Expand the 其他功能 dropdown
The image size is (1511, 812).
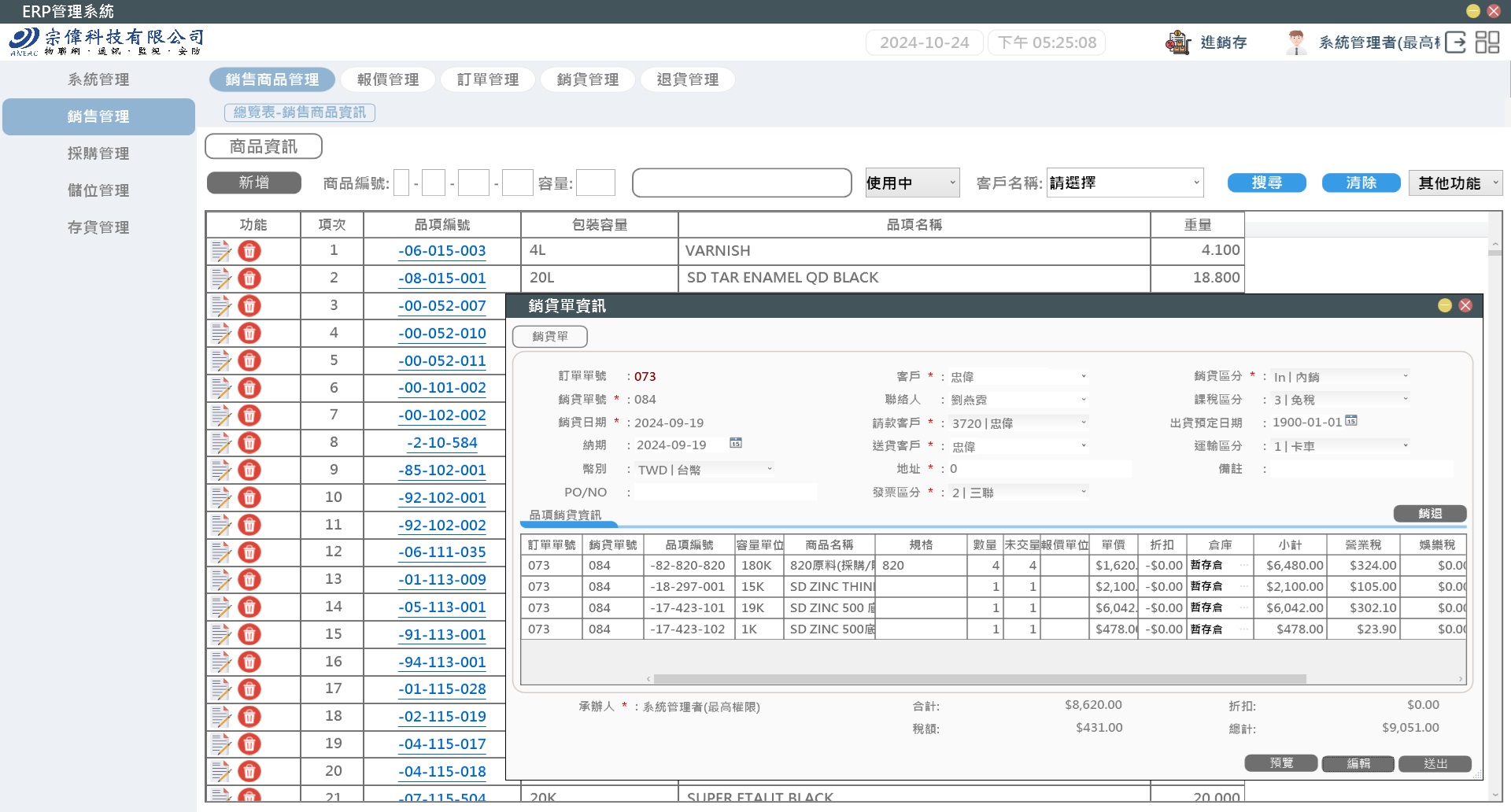1455,183
